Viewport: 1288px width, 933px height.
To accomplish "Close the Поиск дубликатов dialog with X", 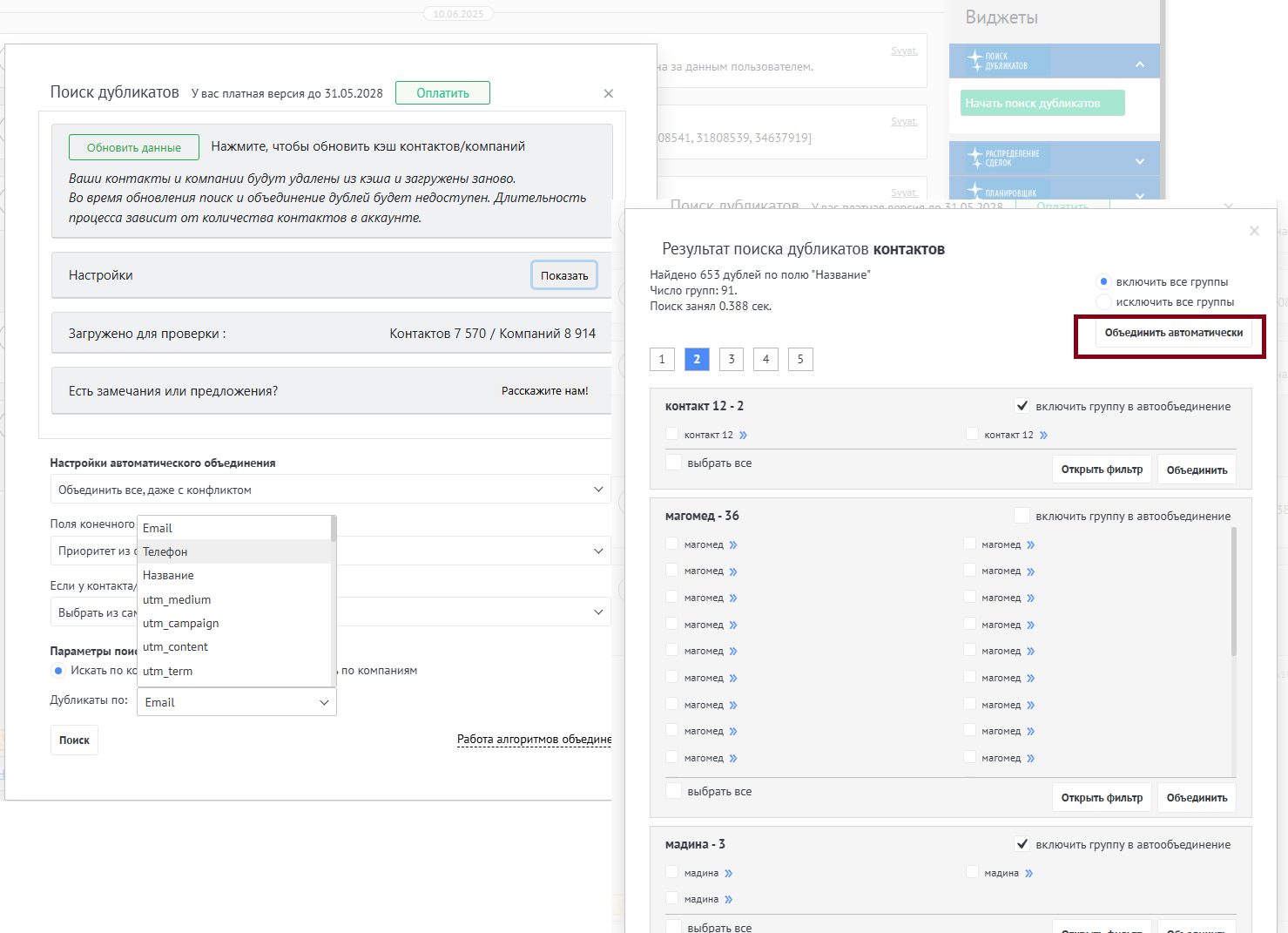I will (x=609, y=93).
